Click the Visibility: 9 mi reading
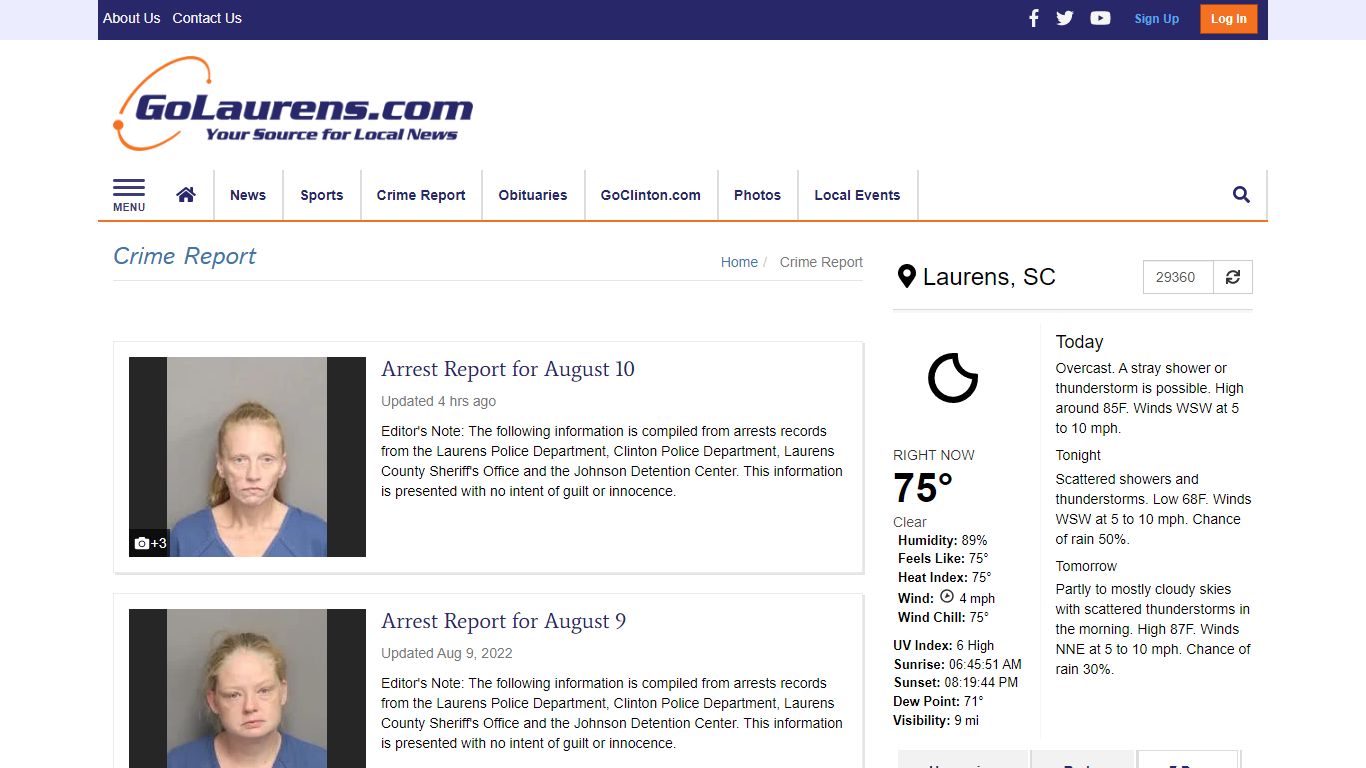 coord(936,720)
